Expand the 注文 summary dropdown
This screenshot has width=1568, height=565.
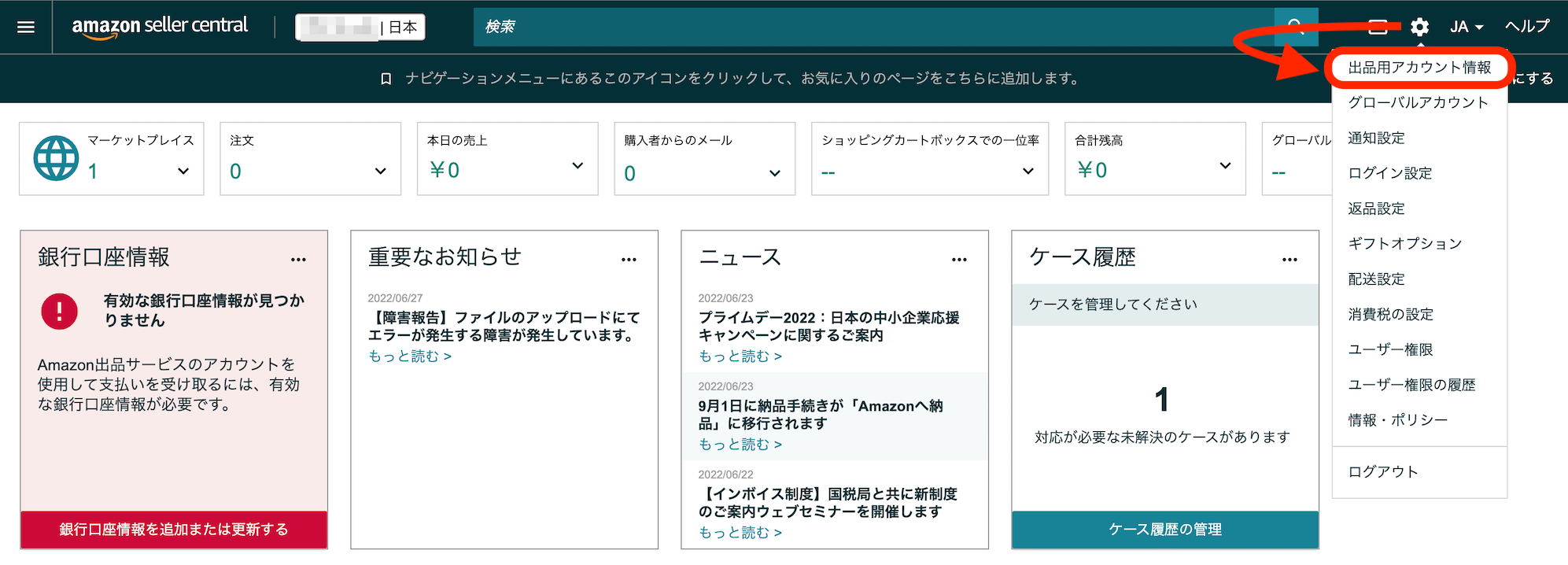coord(380,171)
